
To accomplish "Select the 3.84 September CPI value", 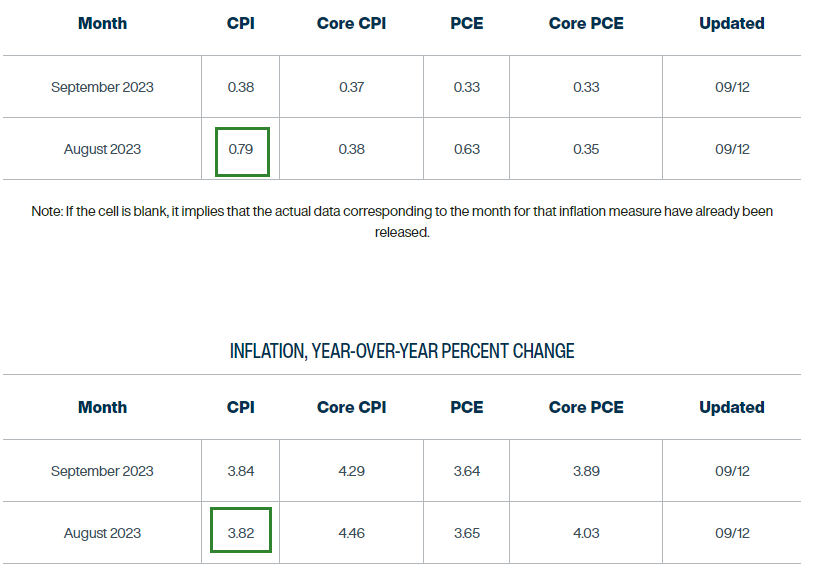I will pyautogui.click(x=241, y=471).
